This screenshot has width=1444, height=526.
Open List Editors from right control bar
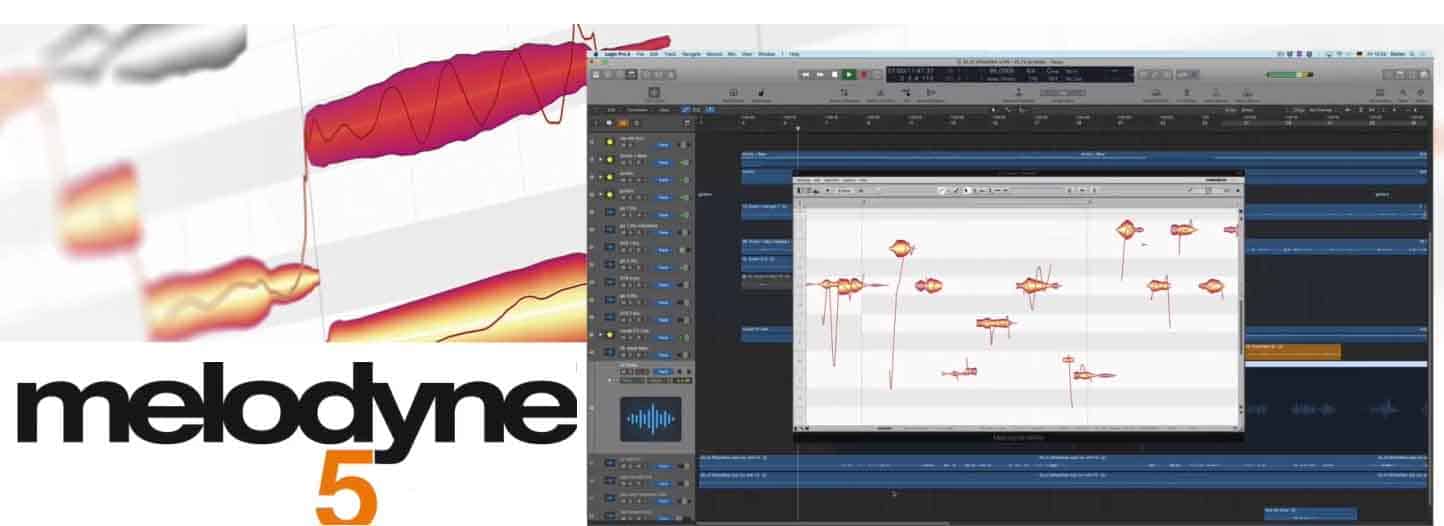click(1389, 75)
